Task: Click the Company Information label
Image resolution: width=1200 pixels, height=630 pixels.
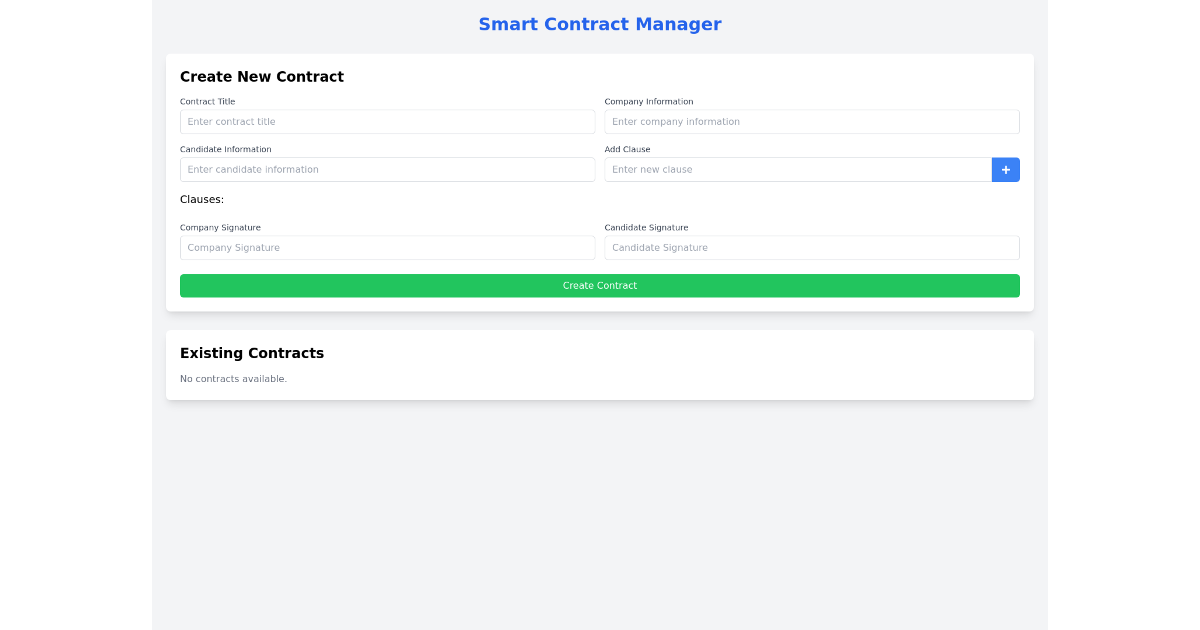Action: point(648,101)
